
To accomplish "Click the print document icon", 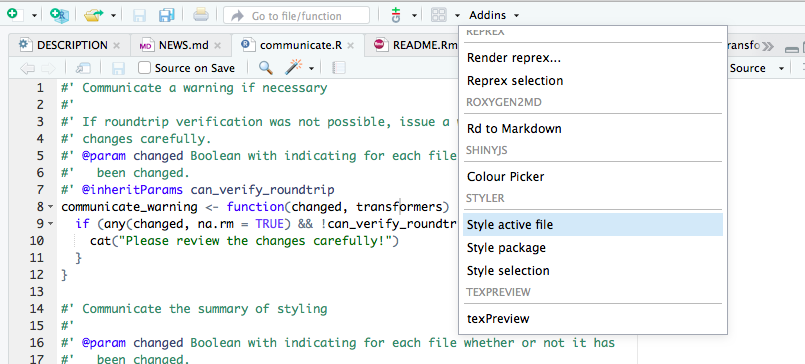I will (x=201, y=15).
